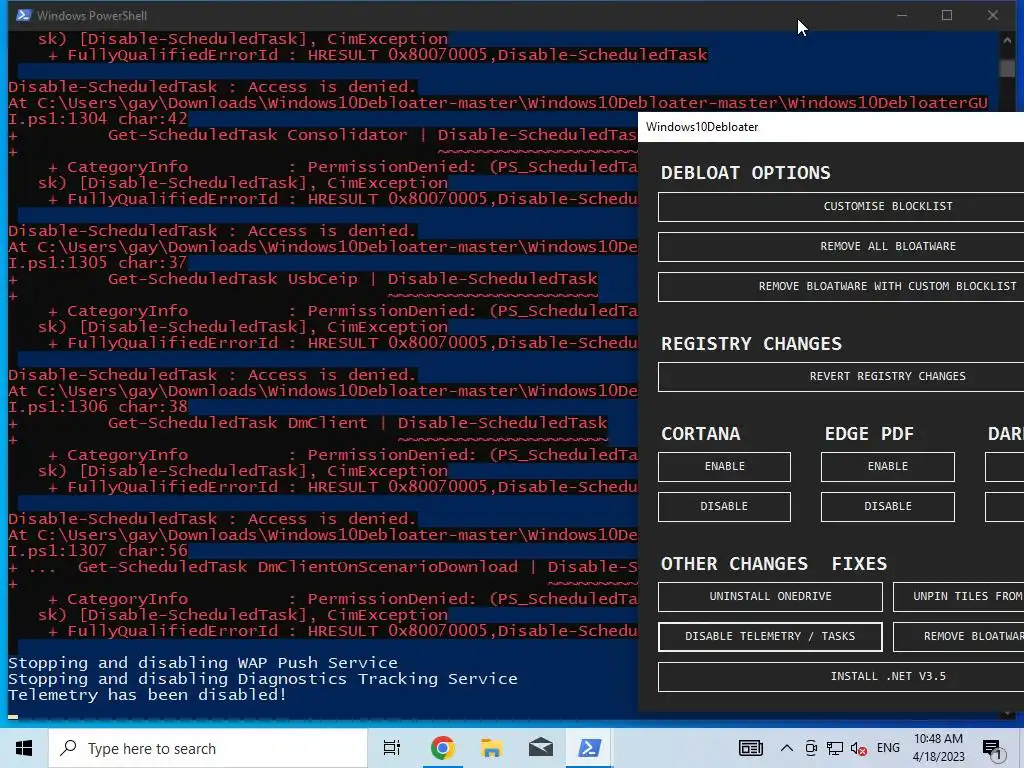Click the Customise Blocklist button
Image resolution: width=1024 pixels, height=768 pixels.
[841, 206]
